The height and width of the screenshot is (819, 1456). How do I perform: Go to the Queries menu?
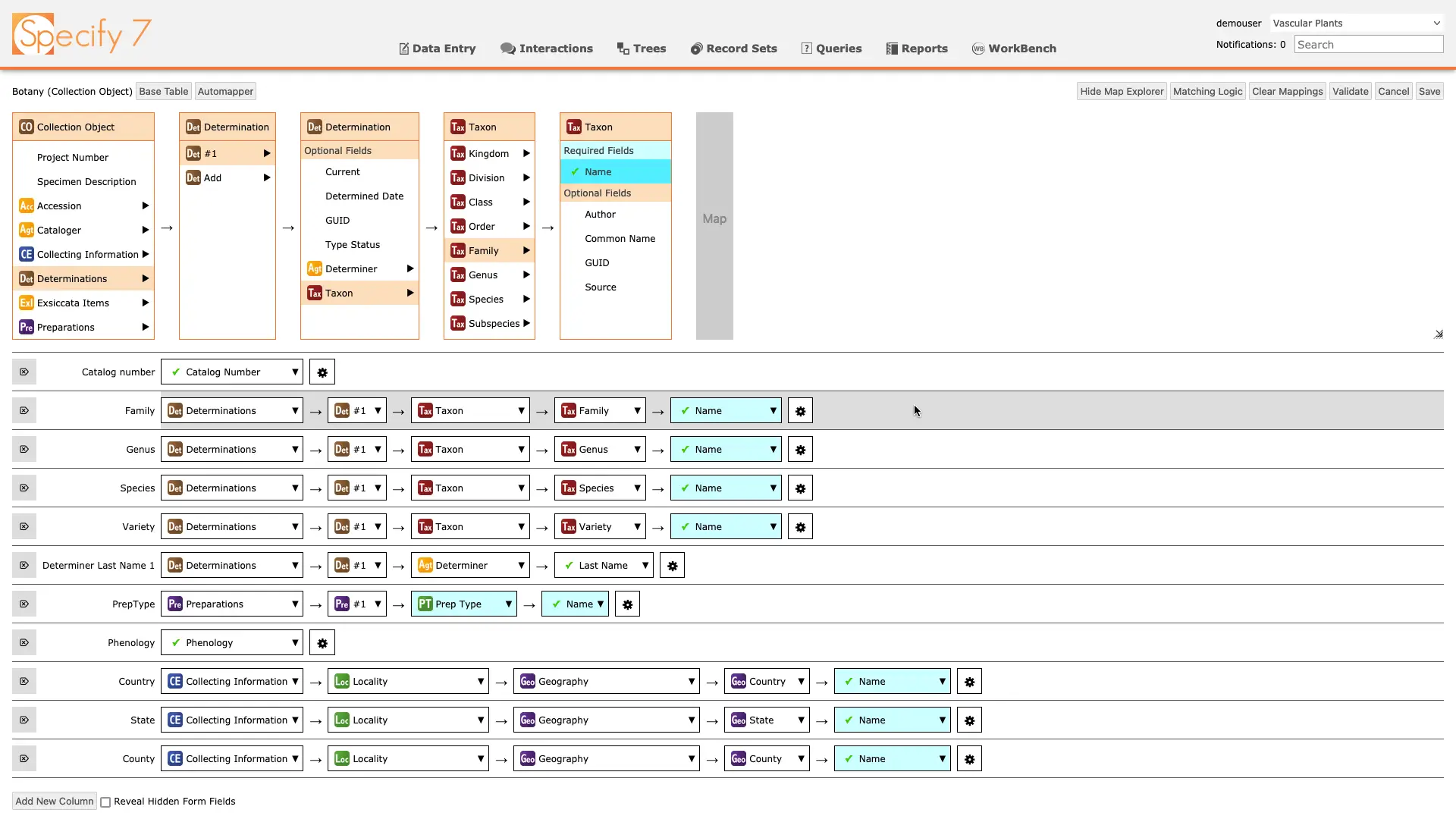coord(831,49)
